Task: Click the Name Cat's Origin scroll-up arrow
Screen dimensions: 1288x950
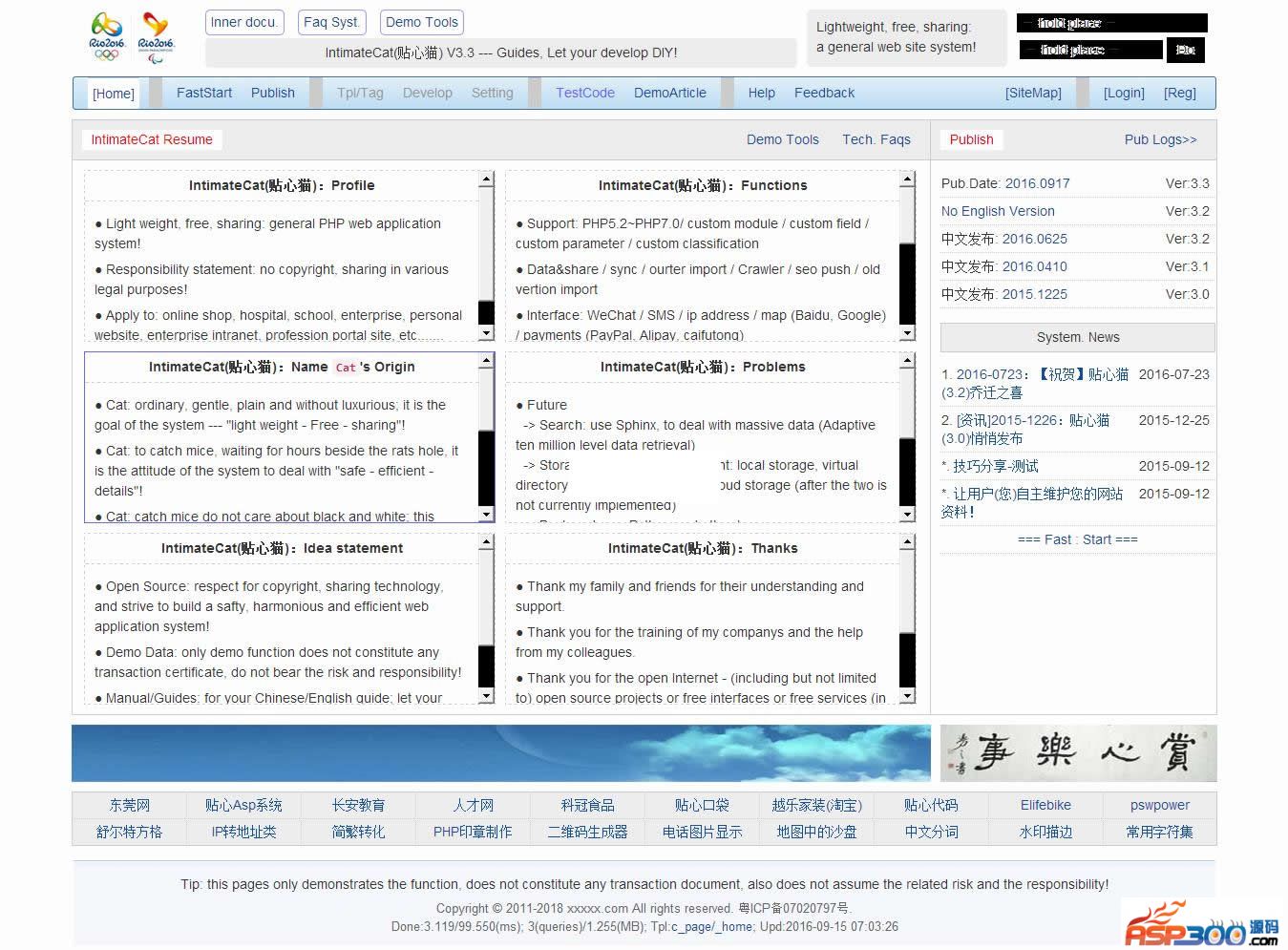Action: tap(486, 361)
